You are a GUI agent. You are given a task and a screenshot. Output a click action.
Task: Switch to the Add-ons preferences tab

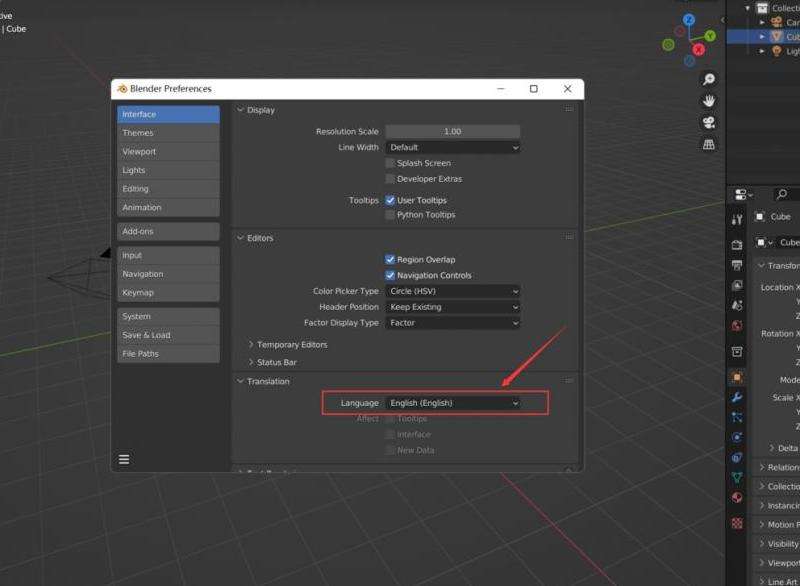coord(168,231)
